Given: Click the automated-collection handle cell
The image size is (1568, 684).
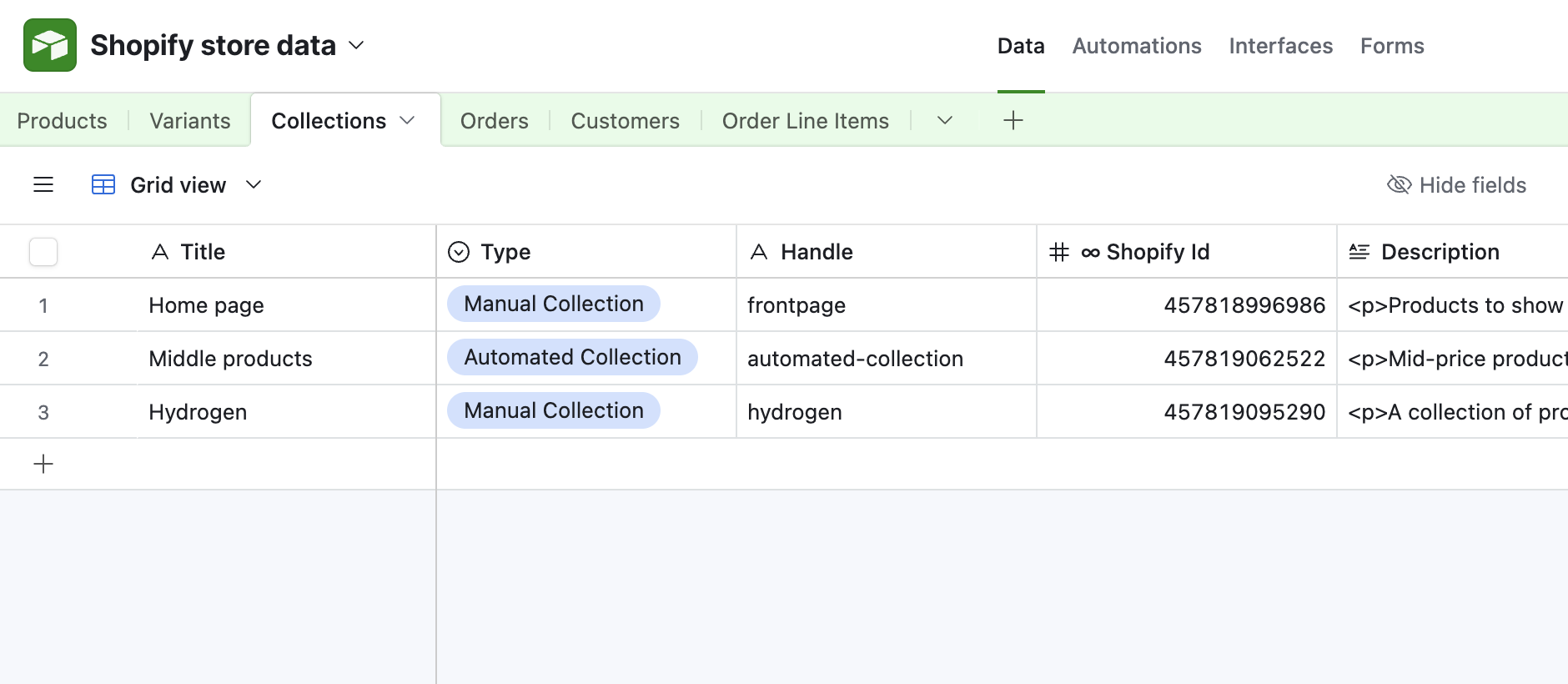Looking at the screenshot, I should pos(887,359).
